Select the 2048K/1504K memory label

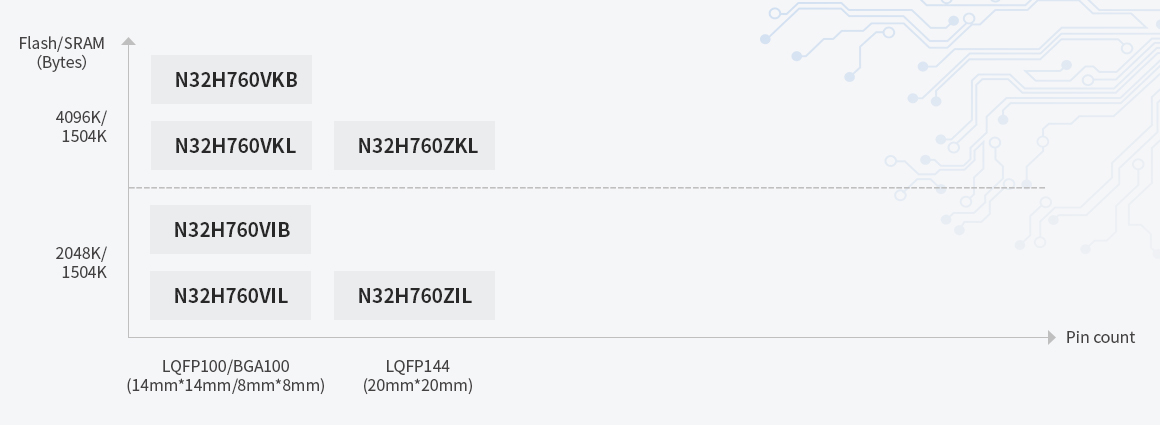coord(81,262)
